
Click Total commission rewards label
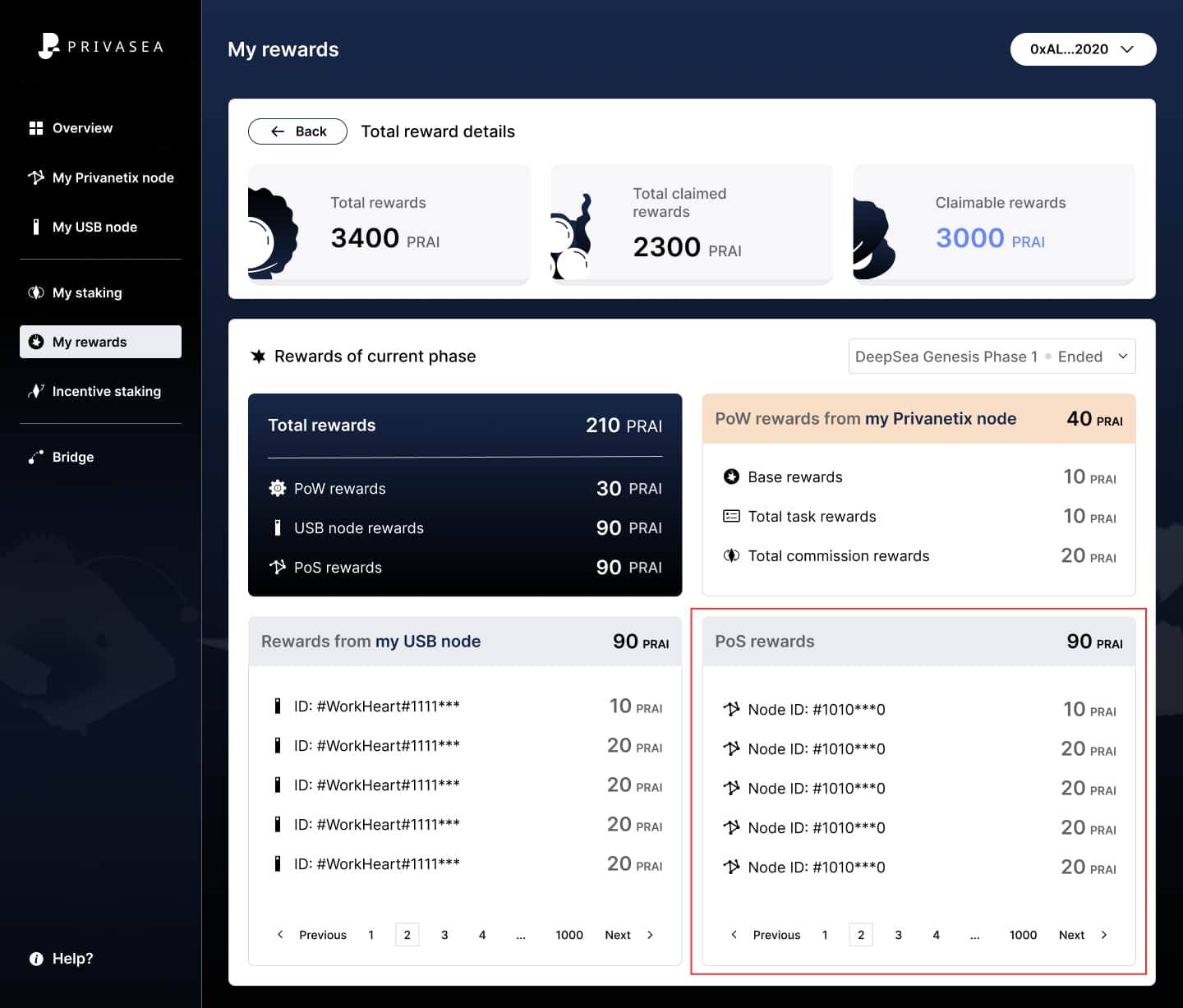click(x=839, y=555)
